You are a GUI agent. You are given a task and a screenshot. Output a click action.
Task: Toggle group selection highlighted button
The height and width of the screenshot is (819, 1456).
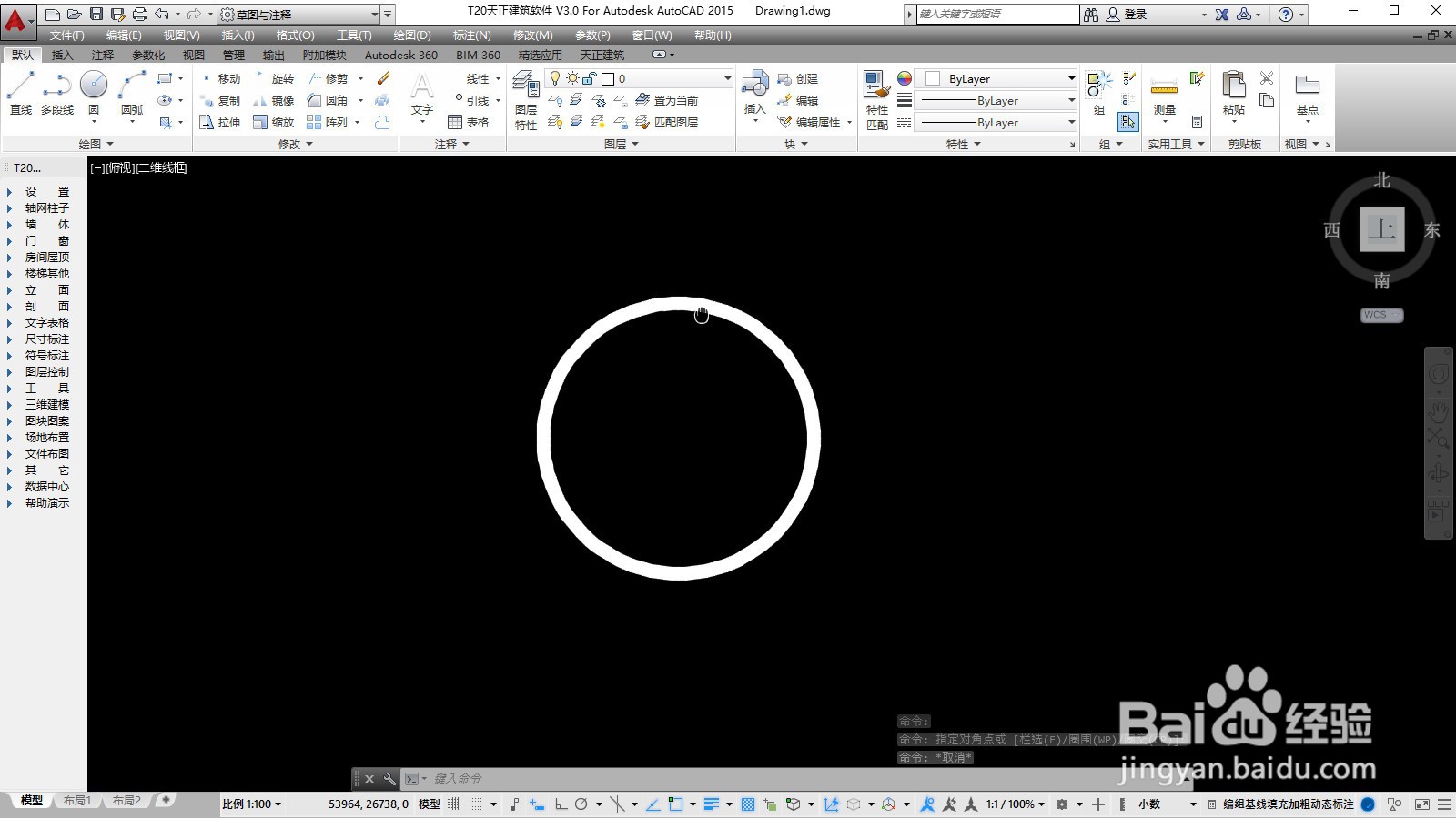[1128, 122]
